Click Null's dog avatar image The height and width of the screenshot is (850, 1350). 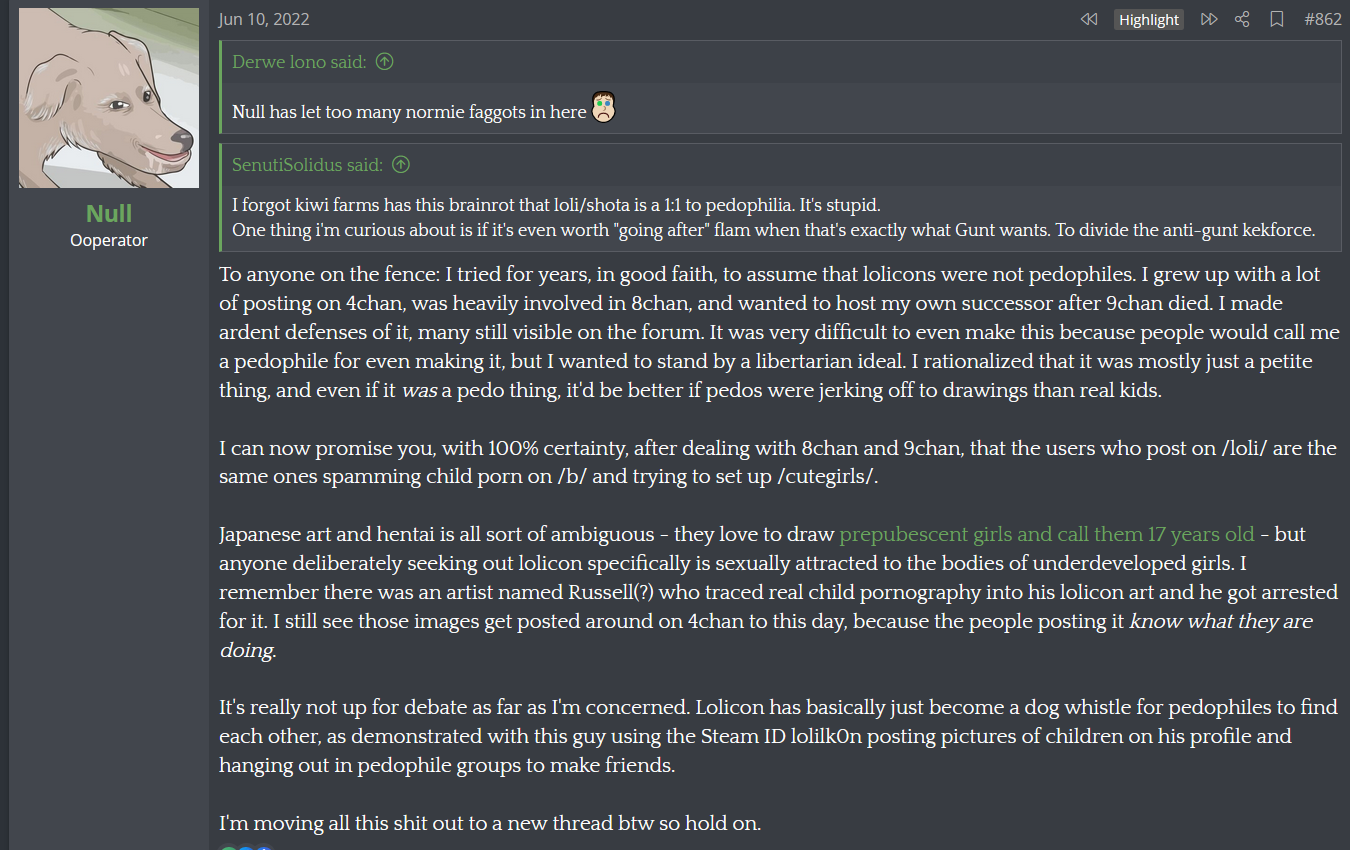pyautogui.click(x=109, y=98)
